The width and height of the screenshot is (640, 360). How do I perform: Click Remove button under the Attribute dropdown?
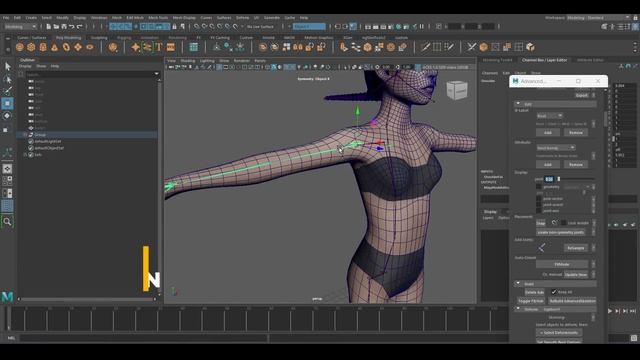point(576,164)
